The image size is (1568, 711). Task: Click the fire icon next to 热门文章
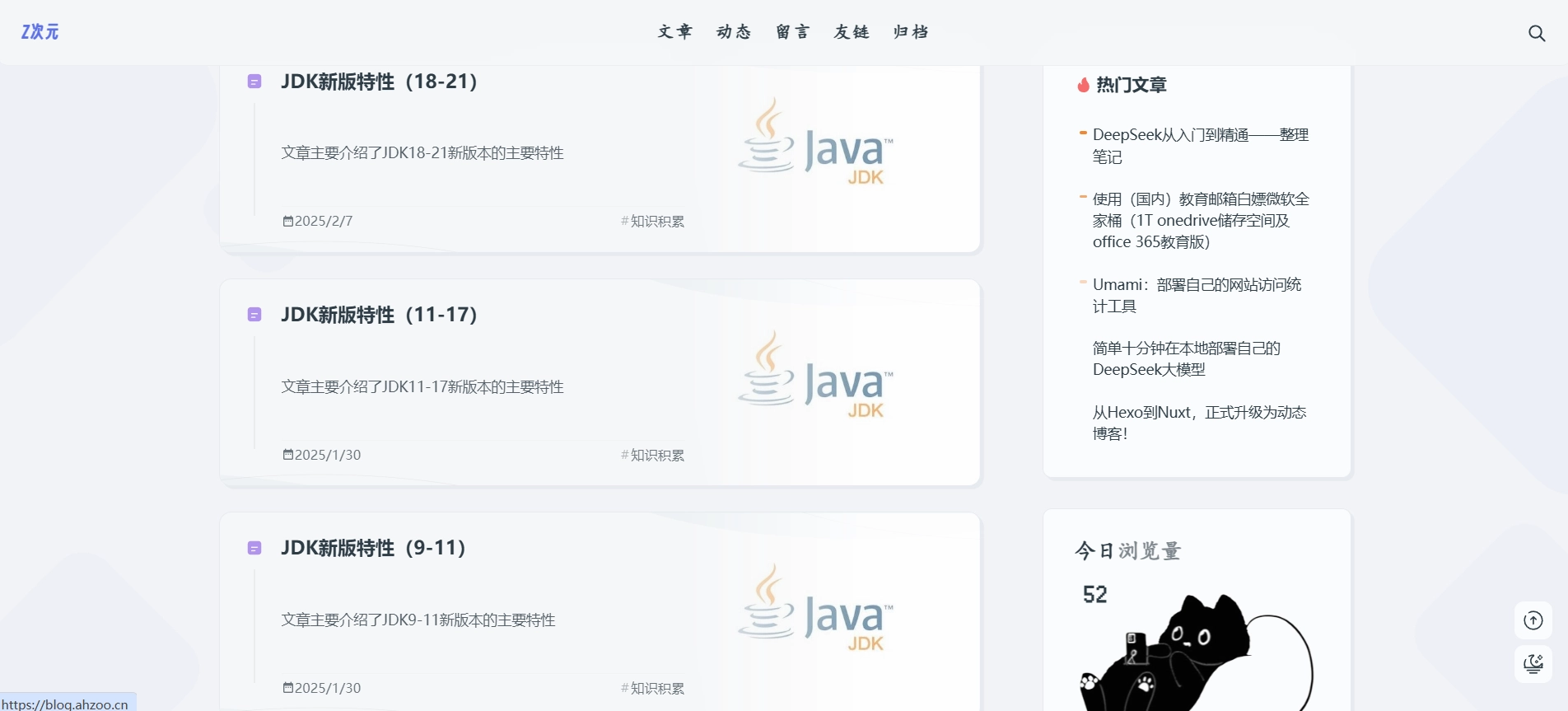tap(1083, 85)
